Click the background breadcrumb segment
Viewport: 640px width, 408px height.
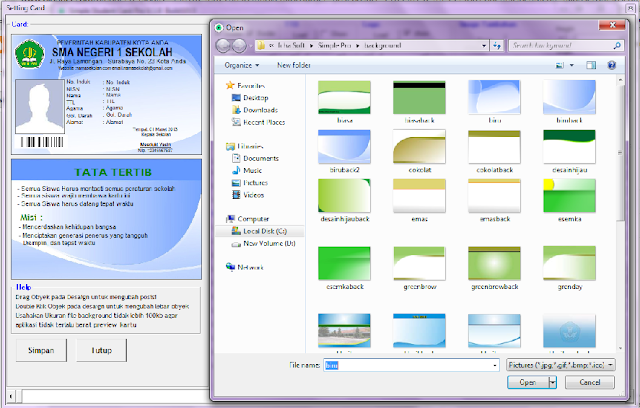tap(382, 45)
